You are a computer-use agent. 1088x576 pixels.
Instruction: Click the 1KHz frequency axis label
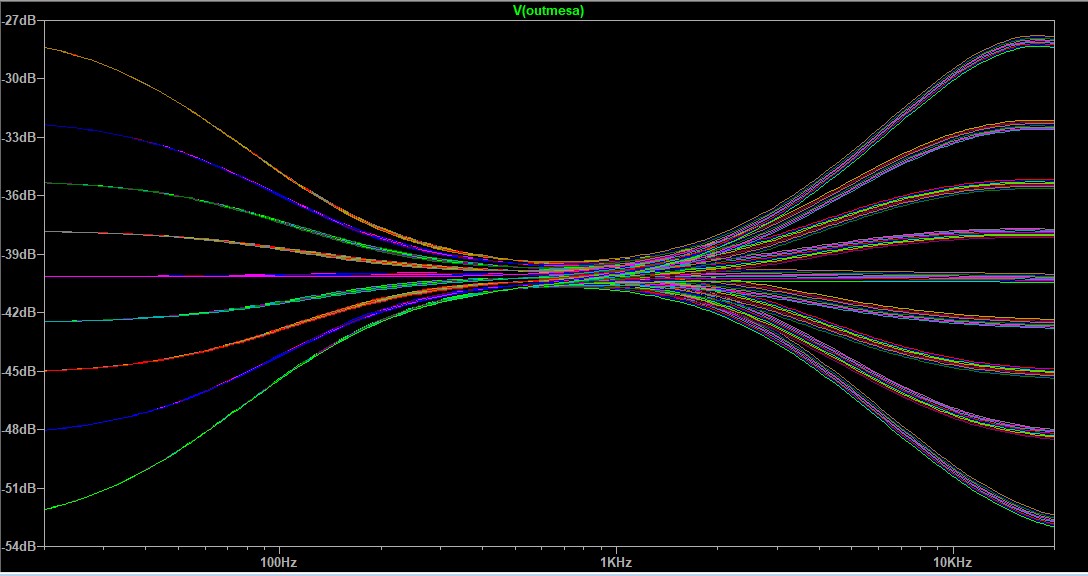[x=615, y=562]
